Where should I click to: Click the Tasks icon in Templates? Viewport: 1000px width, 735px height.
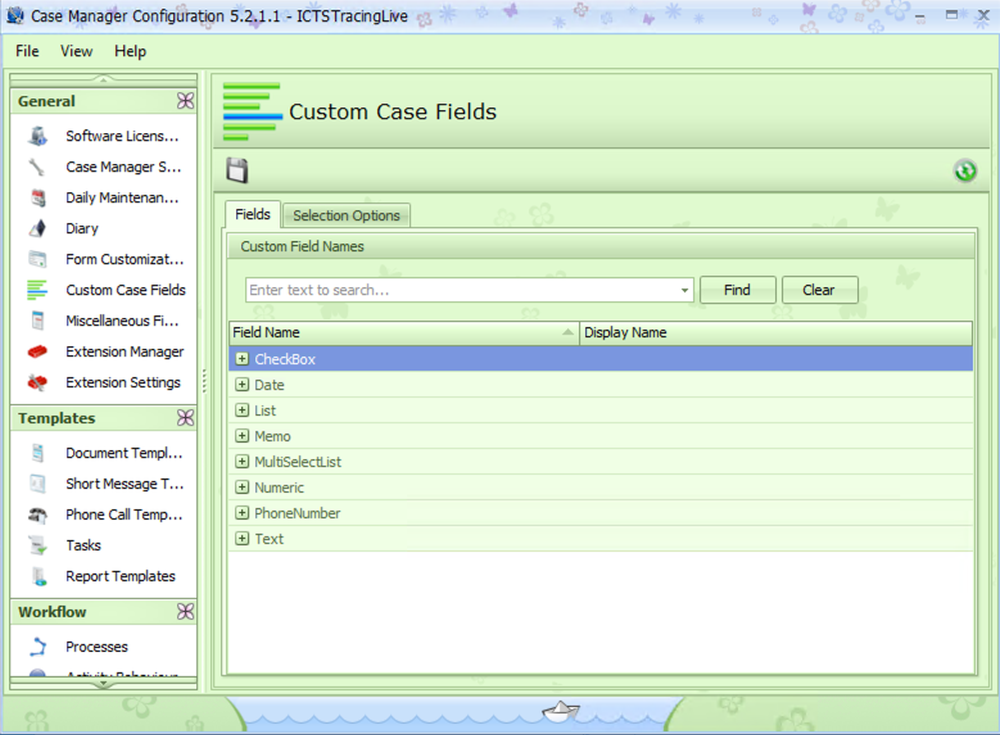tap(38, 546)
